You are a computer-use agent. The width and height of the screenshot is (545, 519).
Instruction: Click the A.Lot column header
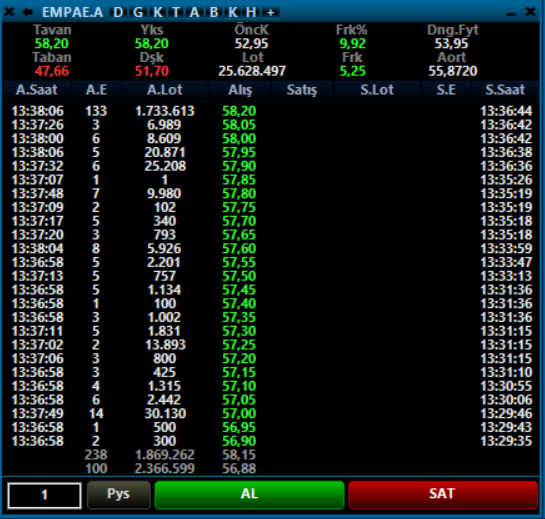164,90
